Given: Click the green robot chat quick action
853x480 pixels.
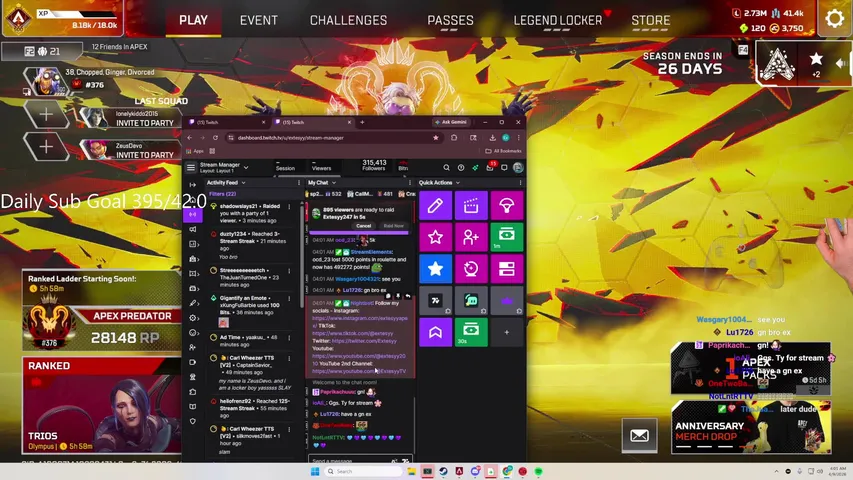Looking at the screenshot, I should click(471, 300).
